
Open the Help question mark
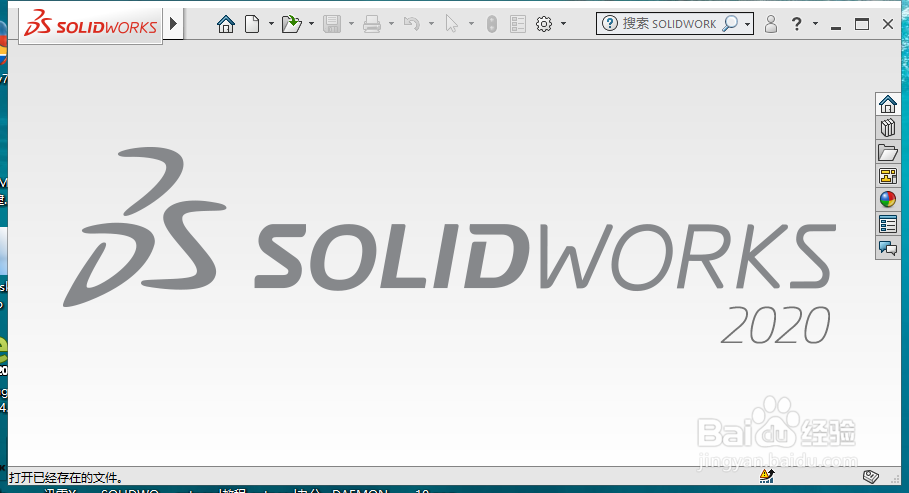(x=797, y=24)
